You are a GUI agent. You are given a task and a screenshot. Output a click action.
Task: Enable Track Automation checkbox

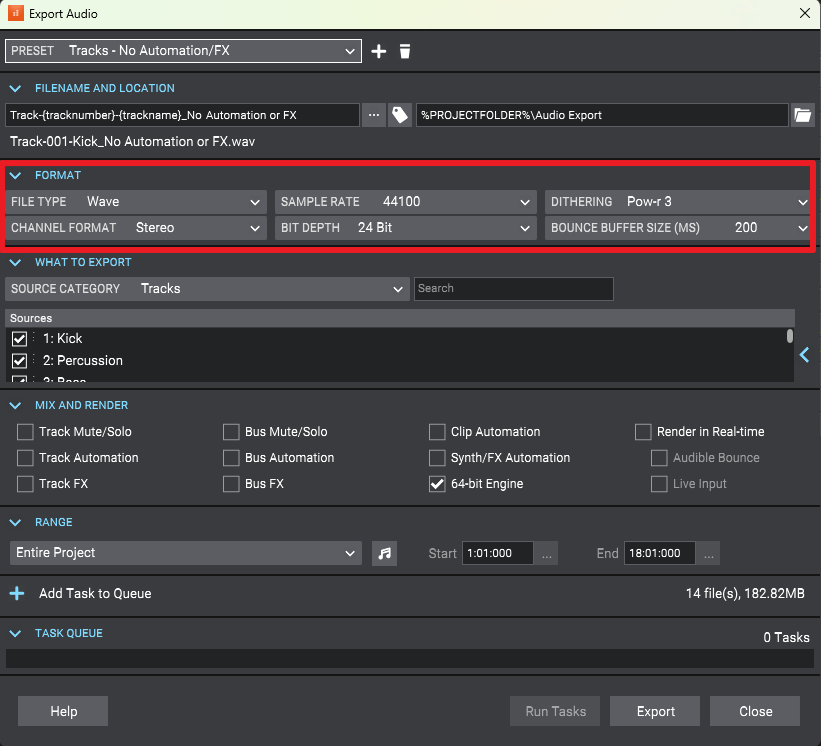tap(25, 458)
